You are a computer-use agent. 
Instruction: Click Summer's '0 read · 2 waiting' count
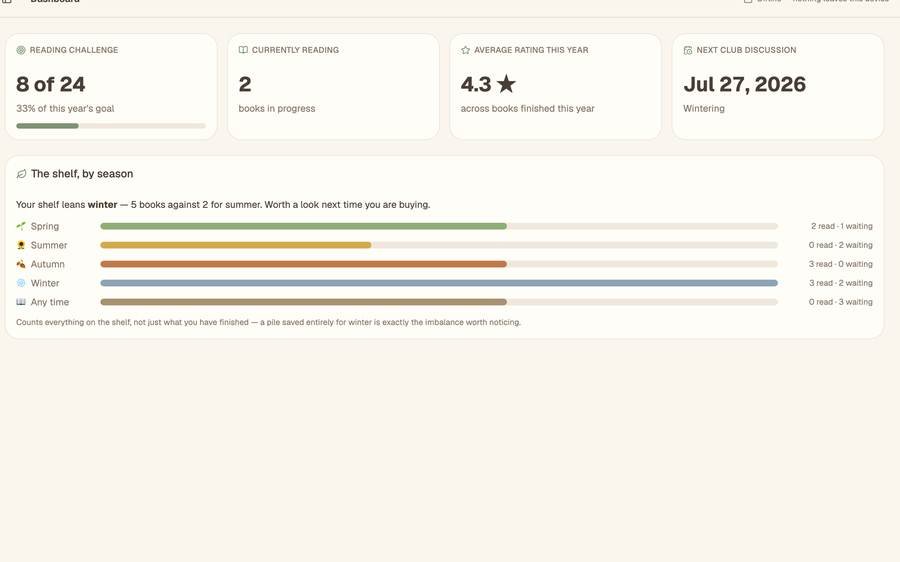click(840, 245)
